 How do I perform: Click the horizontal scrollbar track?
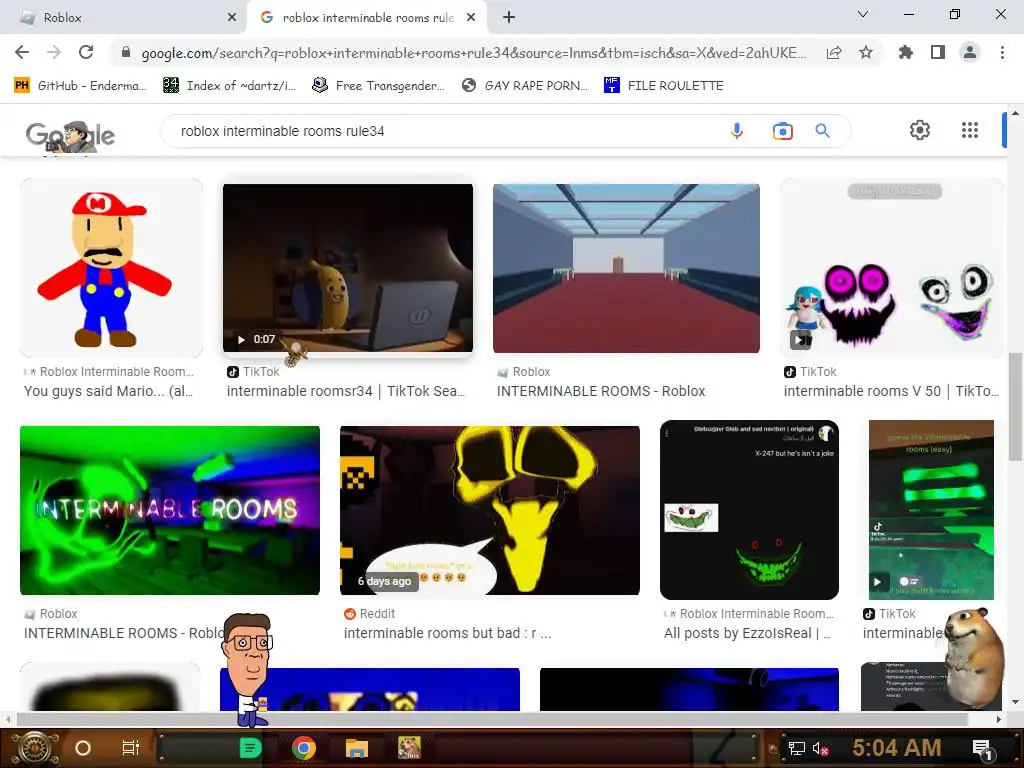(503, 719)
